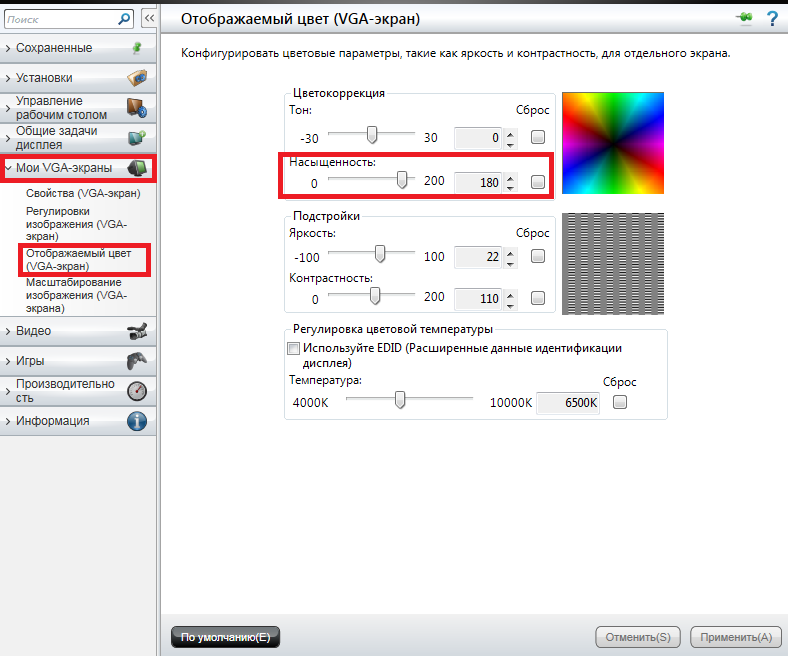788x656 pixels.
Task: Click the Игры gamepad icon
Action: 137,360
